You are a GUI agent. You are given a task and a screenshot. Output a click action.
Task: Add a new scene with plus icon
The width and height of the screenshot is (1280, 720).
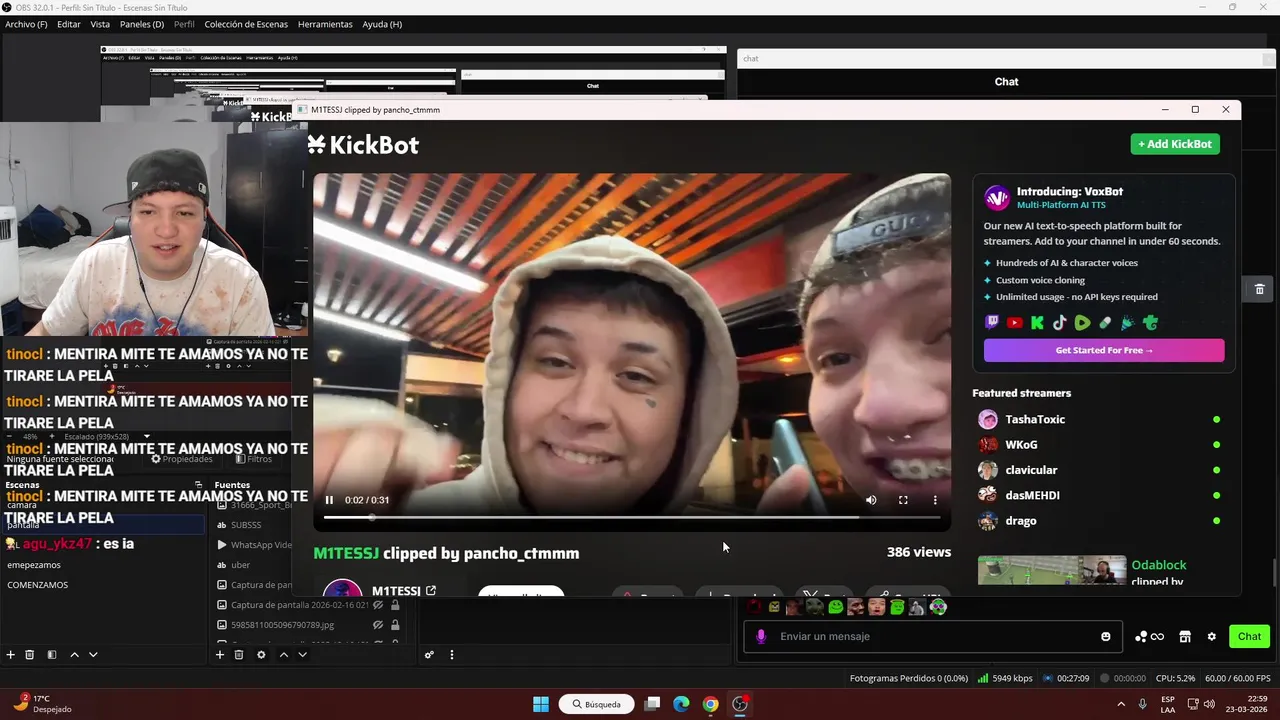pos(10,655)
